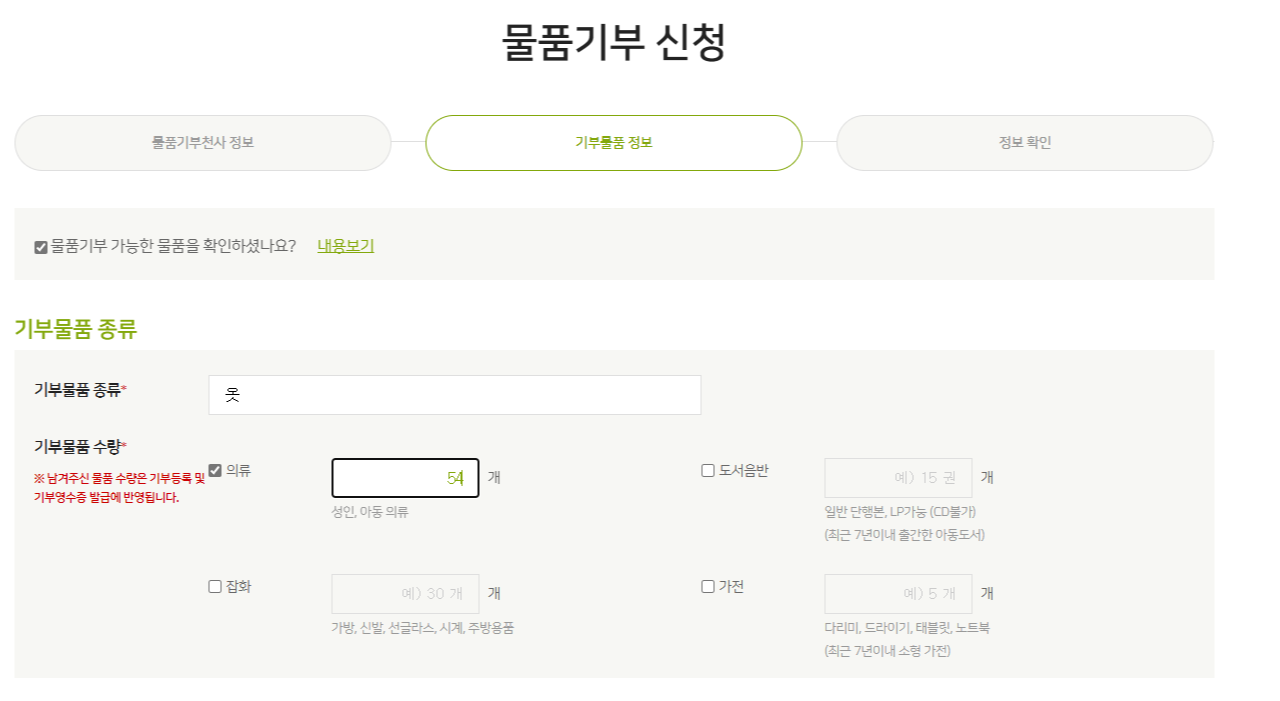Switch to the 정보 확인 step
This screenshot has height=701, width=1280.
1025,142
